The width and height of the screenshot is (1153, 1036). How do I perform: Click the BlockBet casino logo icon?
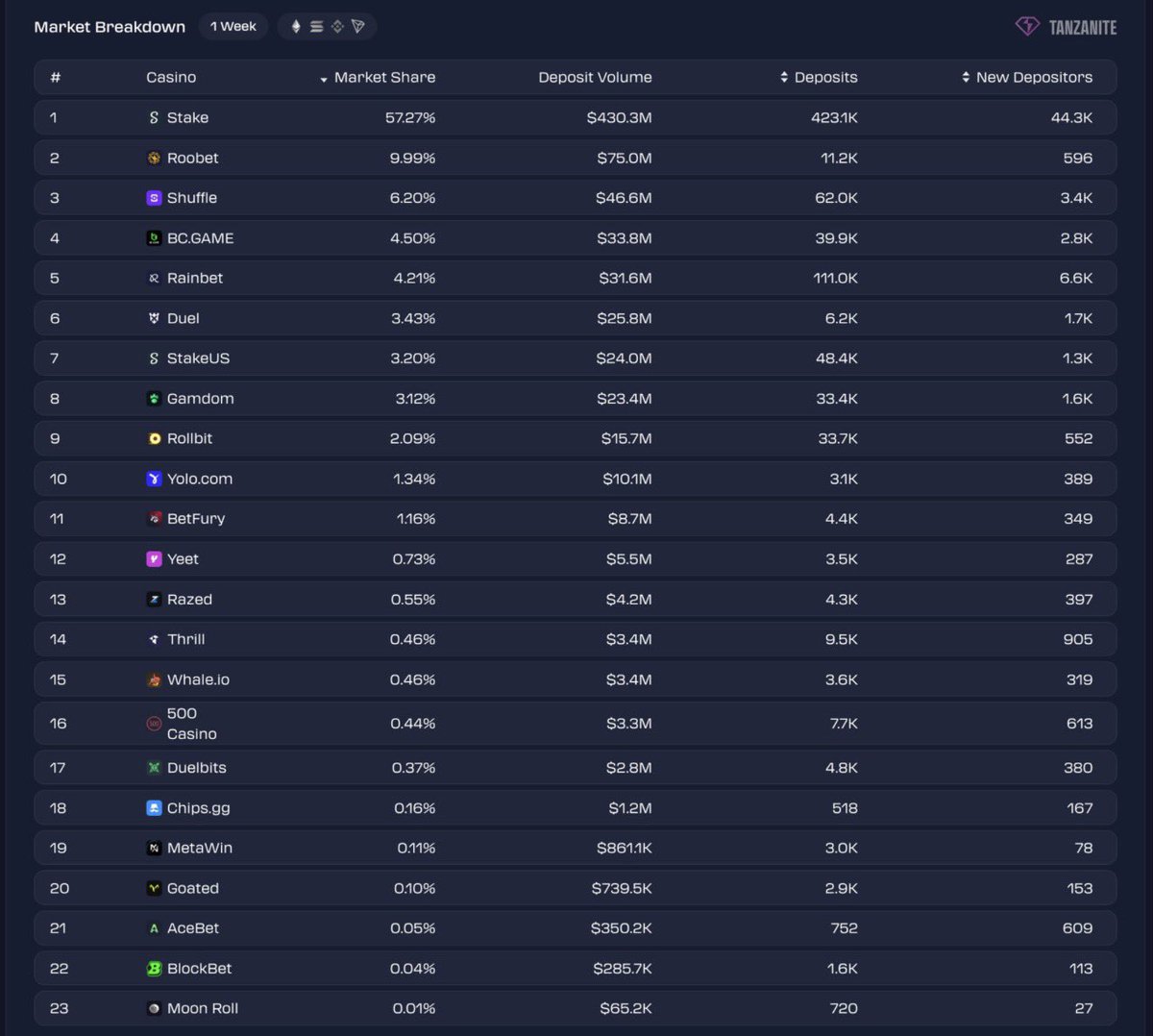point(154,969)
